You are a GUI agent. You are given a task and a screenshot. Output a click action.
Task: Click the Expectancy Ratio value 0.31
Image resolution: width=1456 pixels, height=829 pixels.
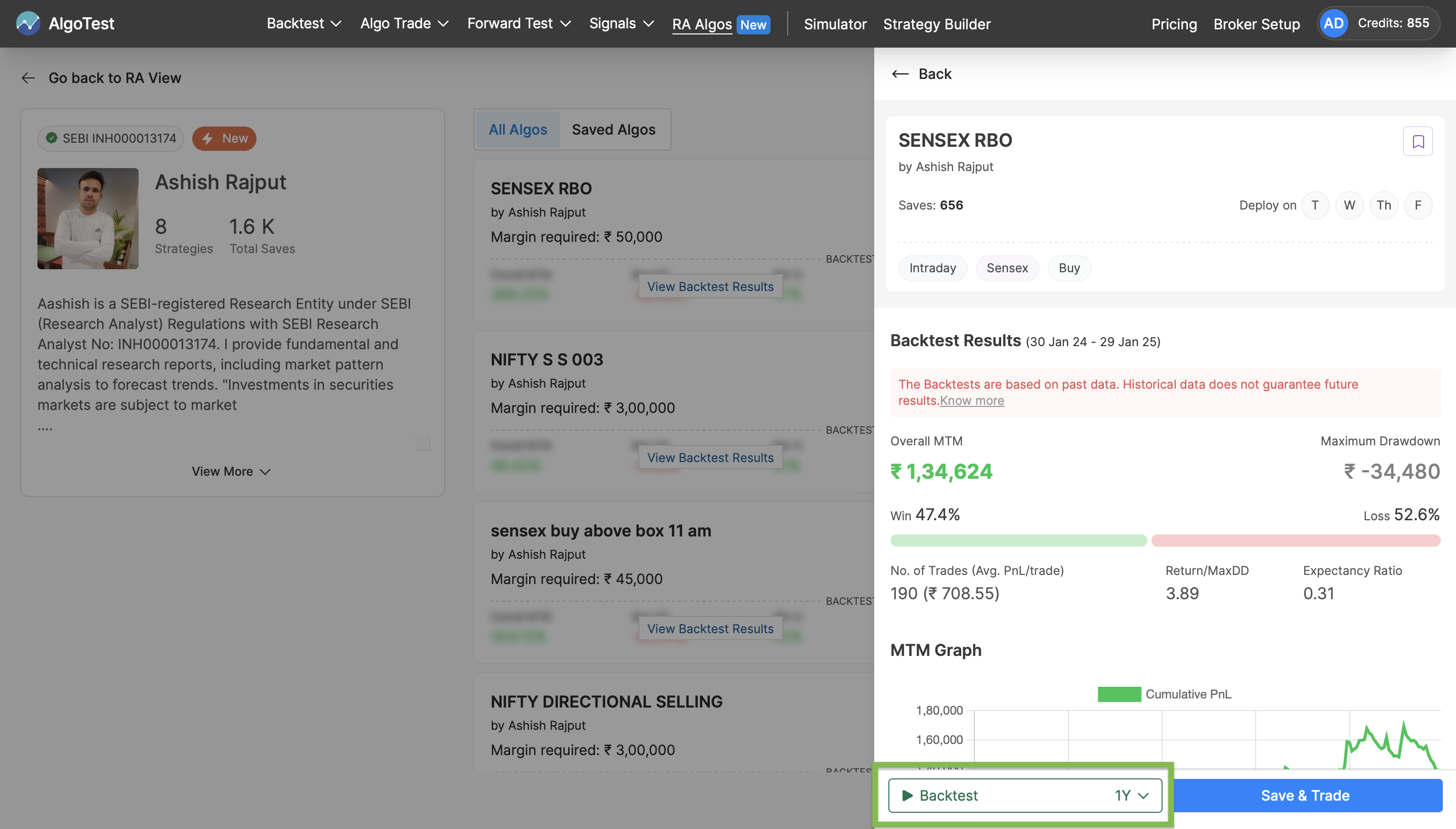point(1318,593)
